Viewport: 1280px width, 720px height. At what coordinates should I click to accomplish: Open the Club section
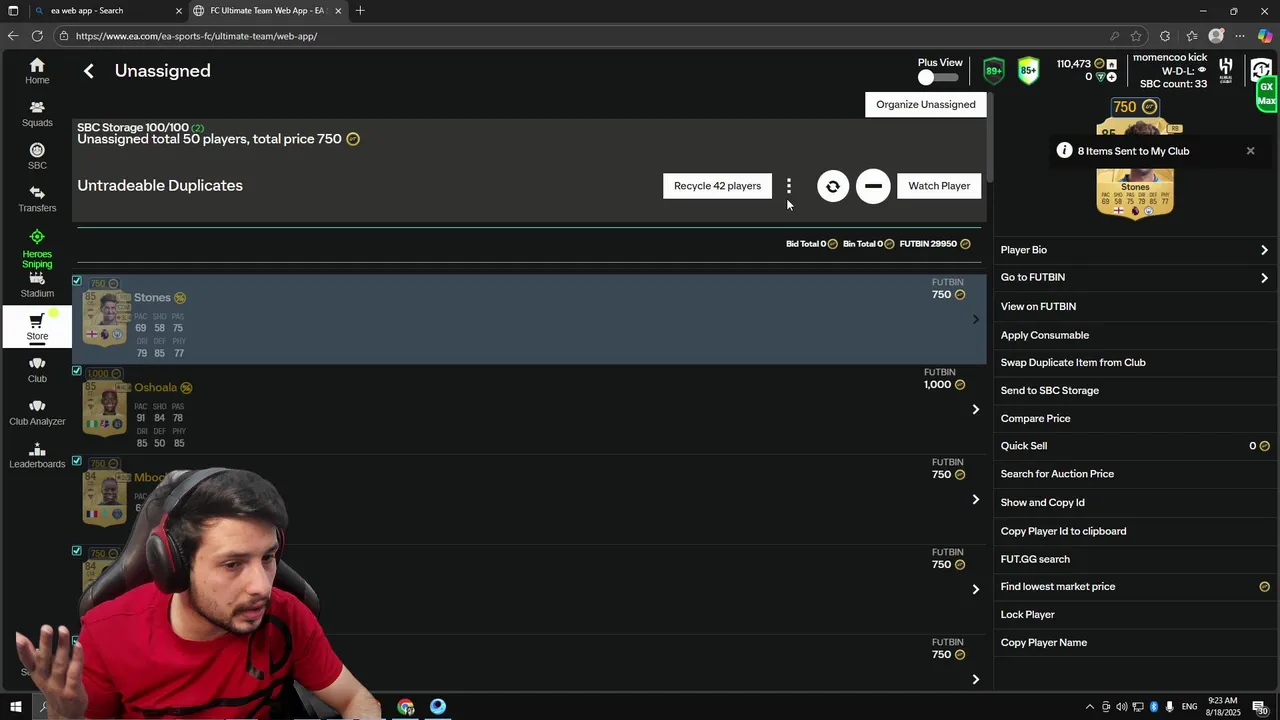click(37, 370)
